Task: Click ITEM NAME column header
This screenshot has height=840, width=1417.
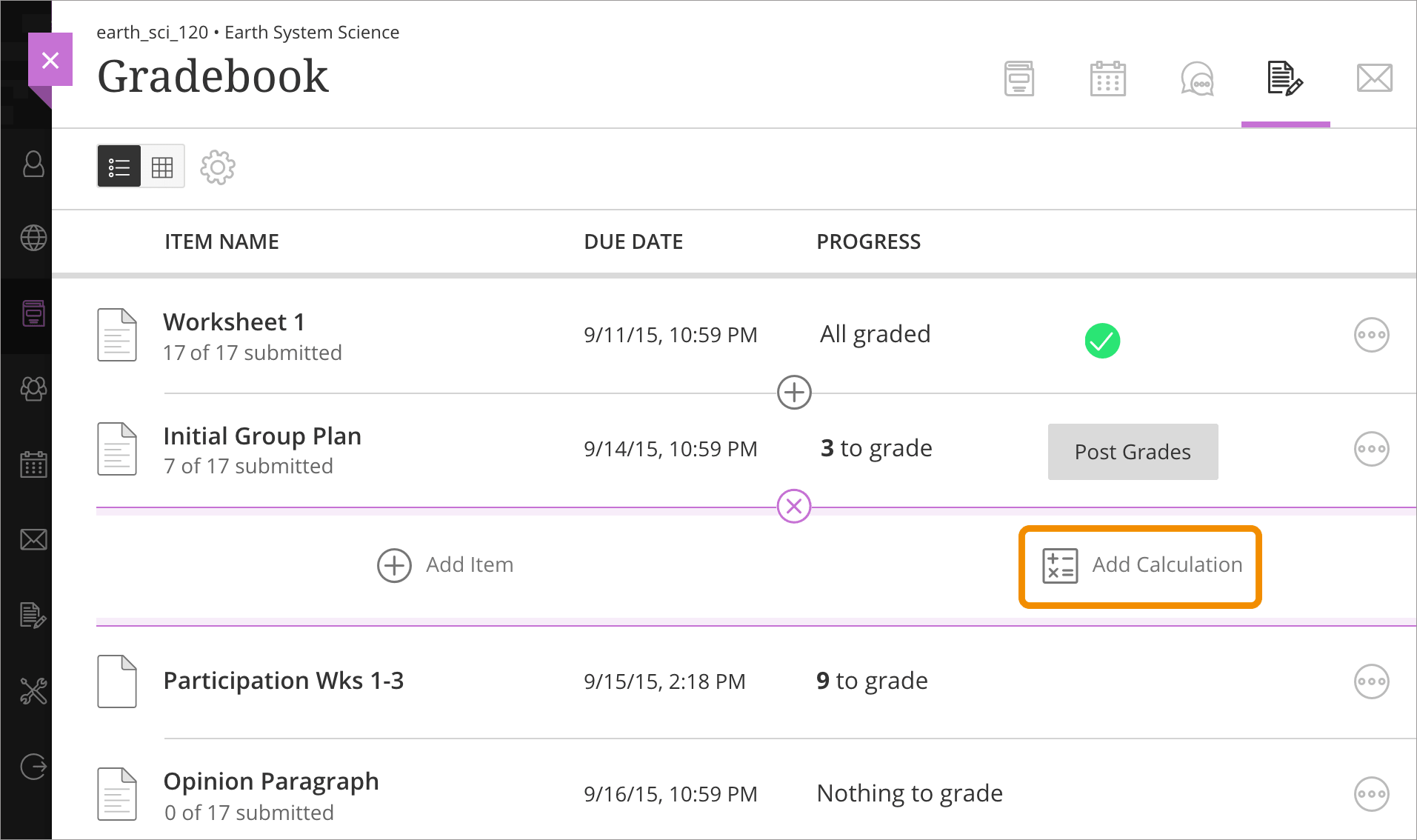Action: coord(221,242)
